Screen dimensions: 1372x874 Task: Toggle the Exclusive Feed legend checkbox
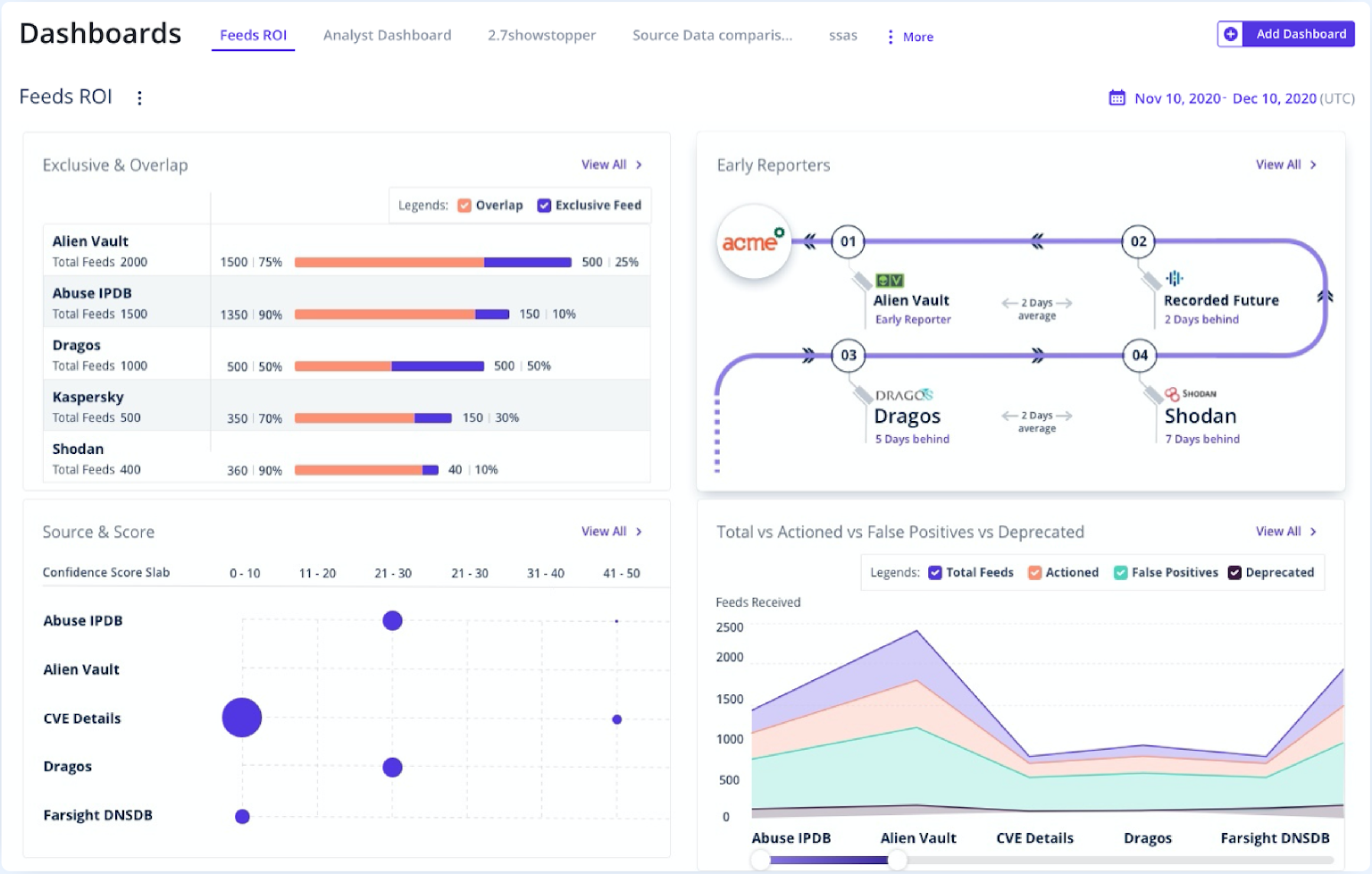pos(544,206)
